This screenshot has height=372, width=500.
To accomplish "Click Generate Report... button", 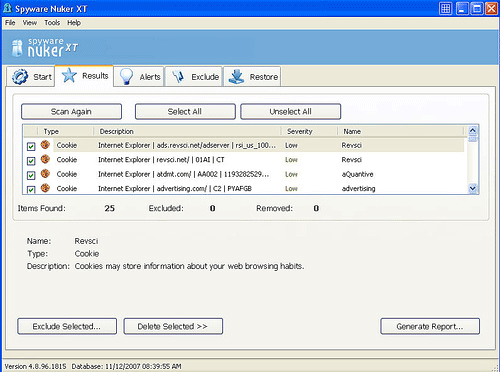I will pyautogui.click(x=430, y=326).
